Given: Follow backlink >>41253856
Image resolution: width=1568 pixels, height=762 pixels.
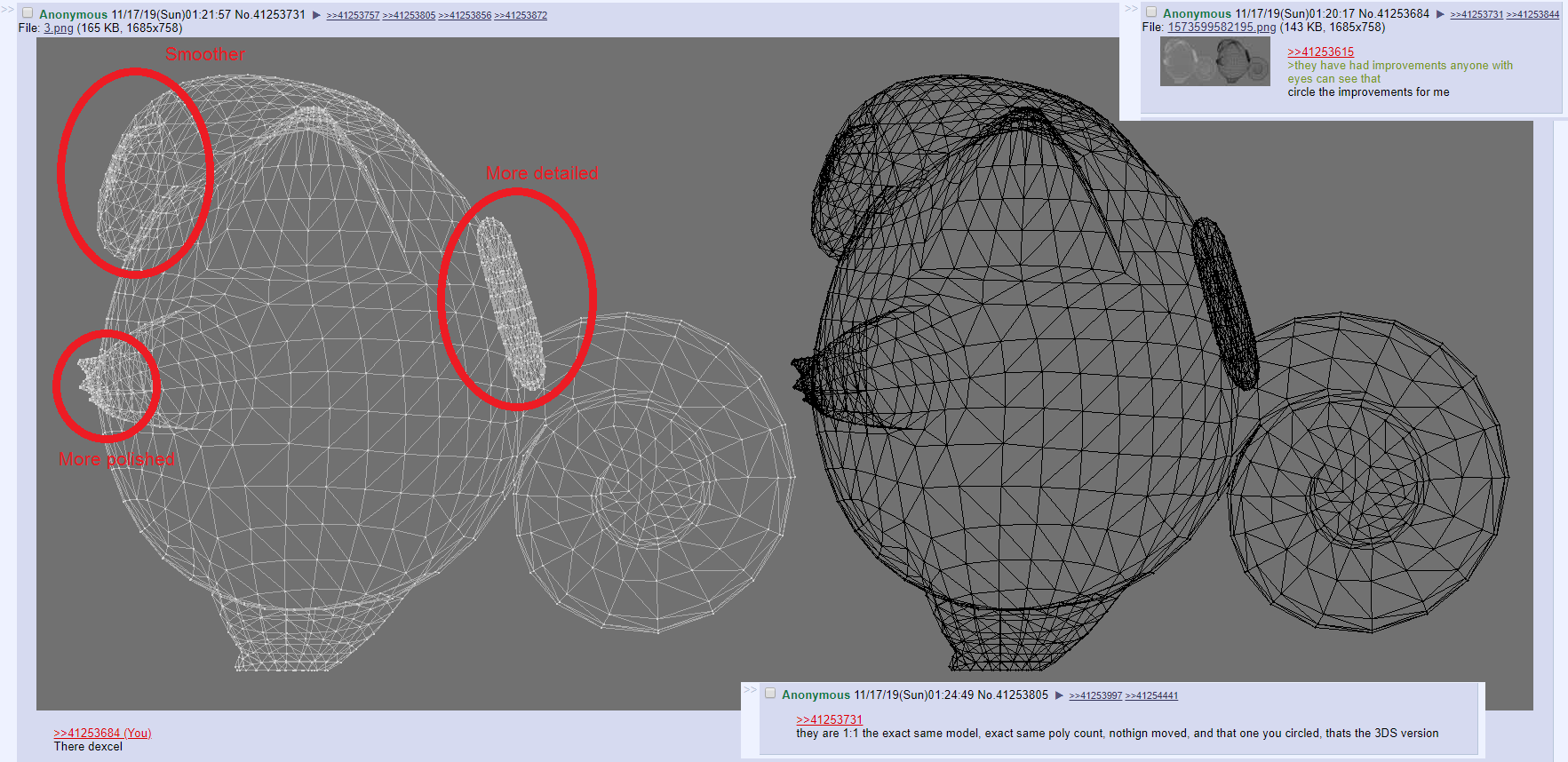Looking at the screenshot, I should pyautogui.click(x=465, y=16).
